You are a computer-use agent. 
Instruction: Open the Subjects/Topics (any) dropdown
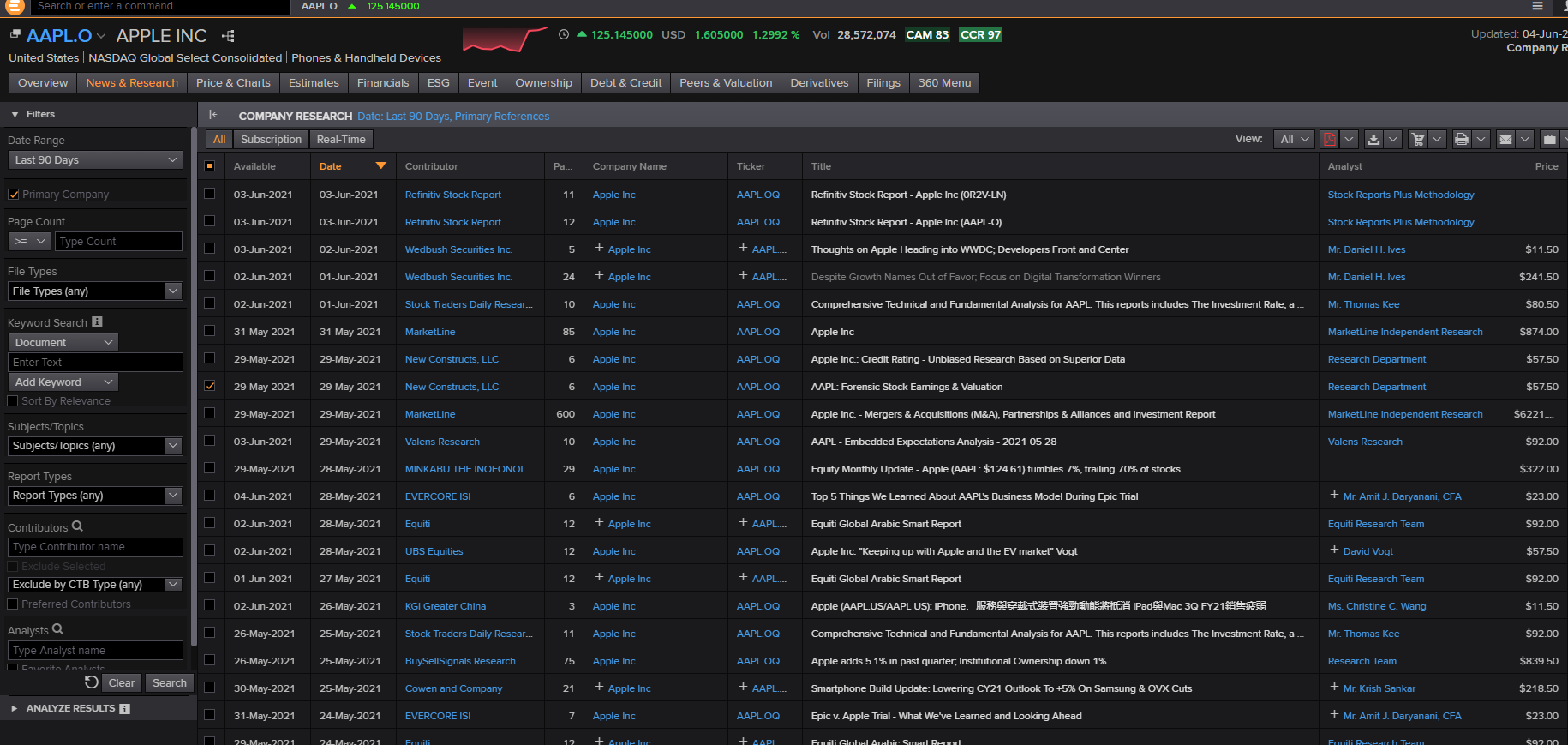pos(96,446)
